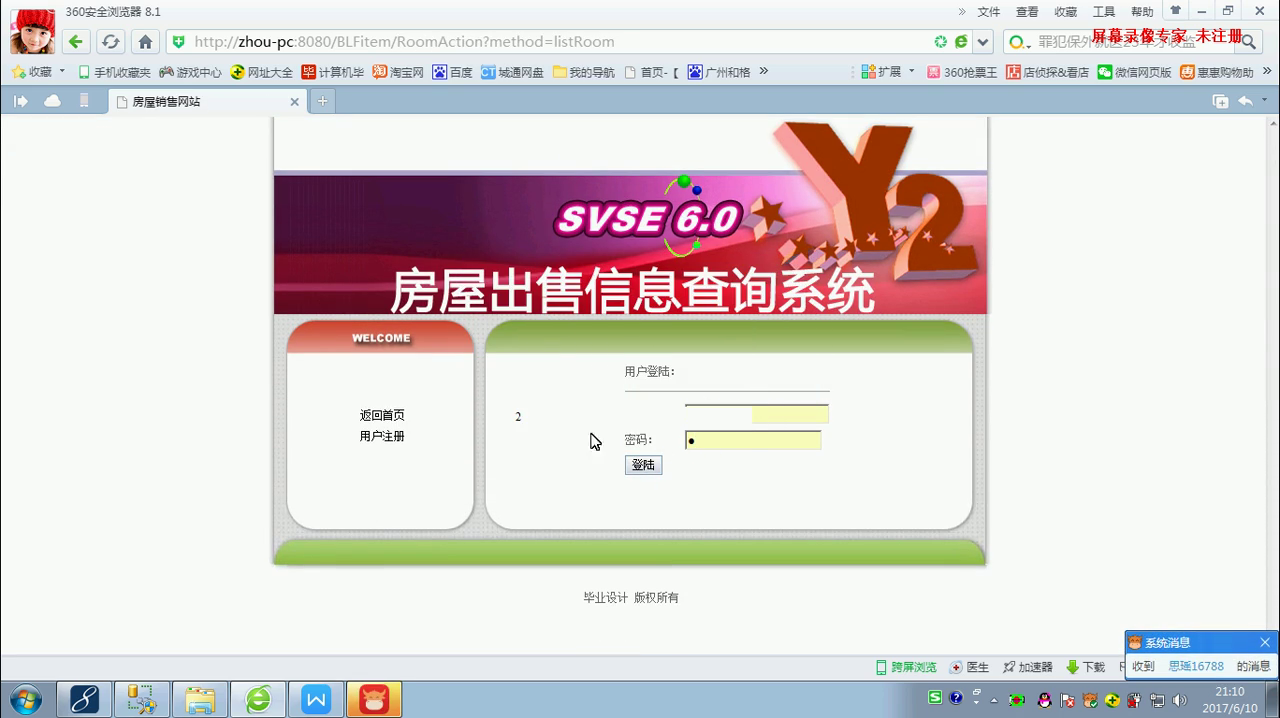Open the 帮助 menu
The image size is (1280, 718).
click(x=1142, y=12)
